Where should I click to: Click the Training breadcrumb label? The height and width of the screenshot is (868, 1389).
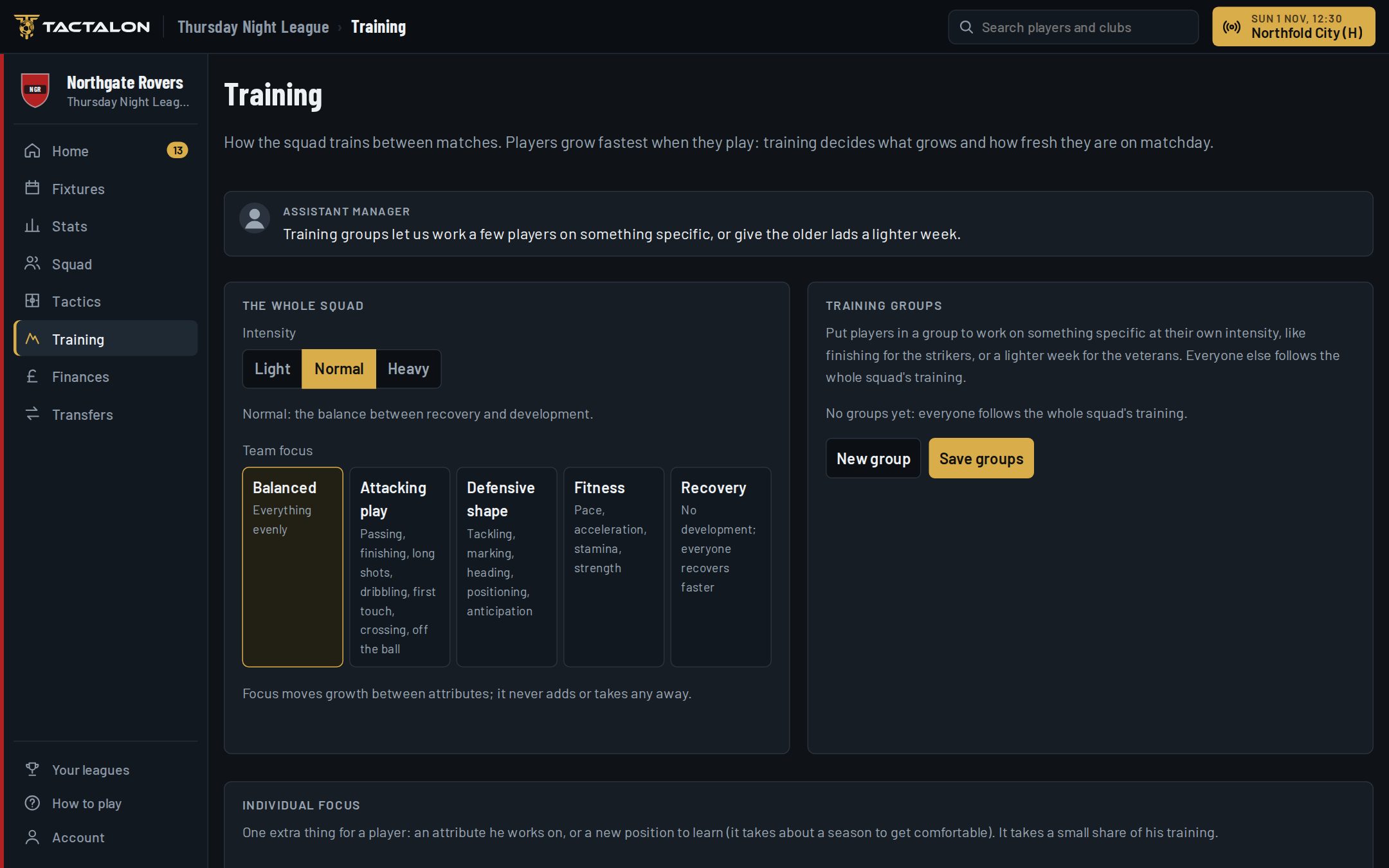[378, 27]
